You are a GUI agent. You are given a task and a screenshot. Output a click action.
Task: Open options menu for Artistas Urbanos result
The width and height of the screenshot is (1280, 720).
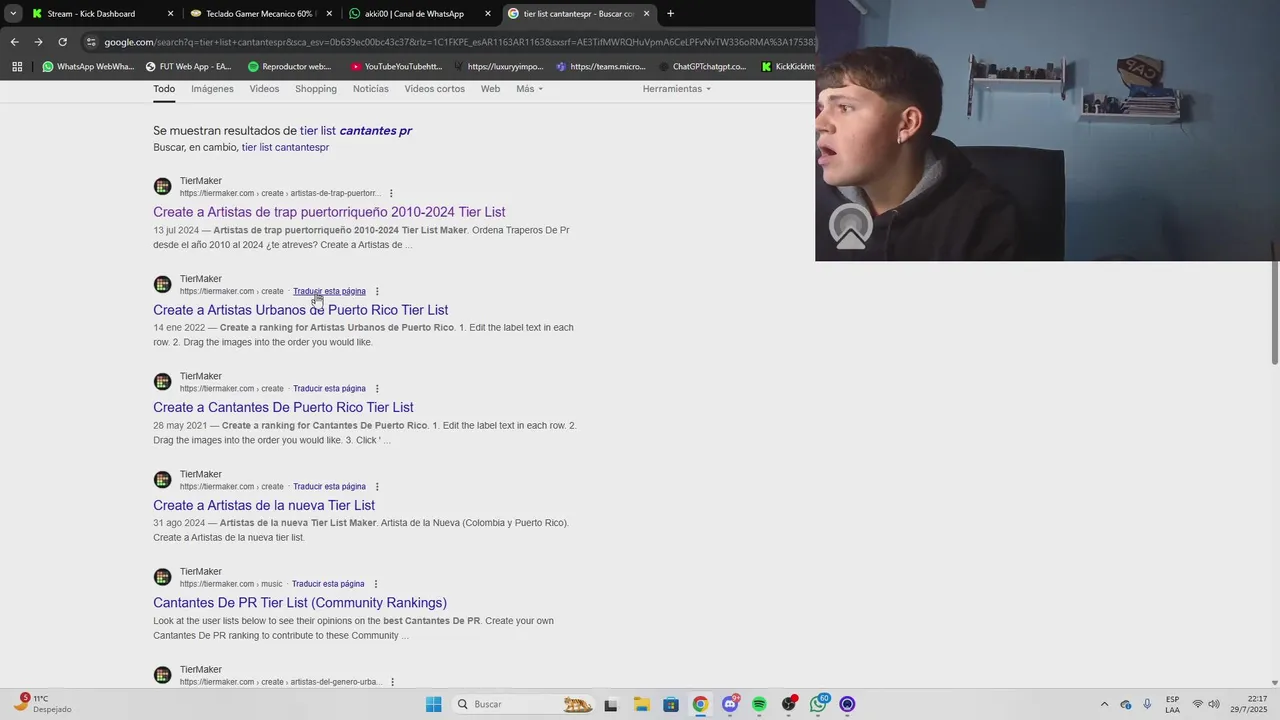377,292
